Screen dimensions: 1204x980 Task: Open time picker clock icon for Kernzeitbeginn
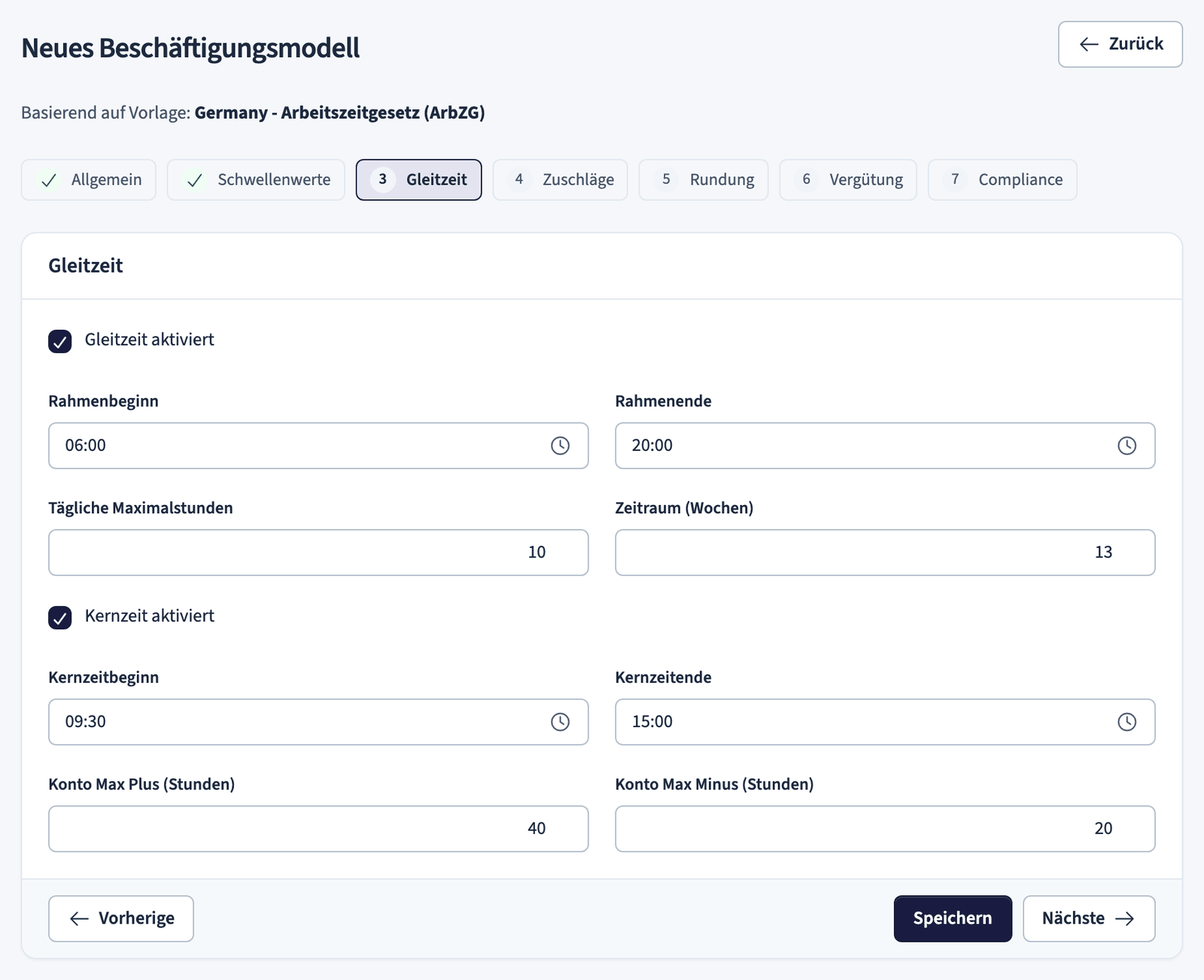[x=560, y=722]
